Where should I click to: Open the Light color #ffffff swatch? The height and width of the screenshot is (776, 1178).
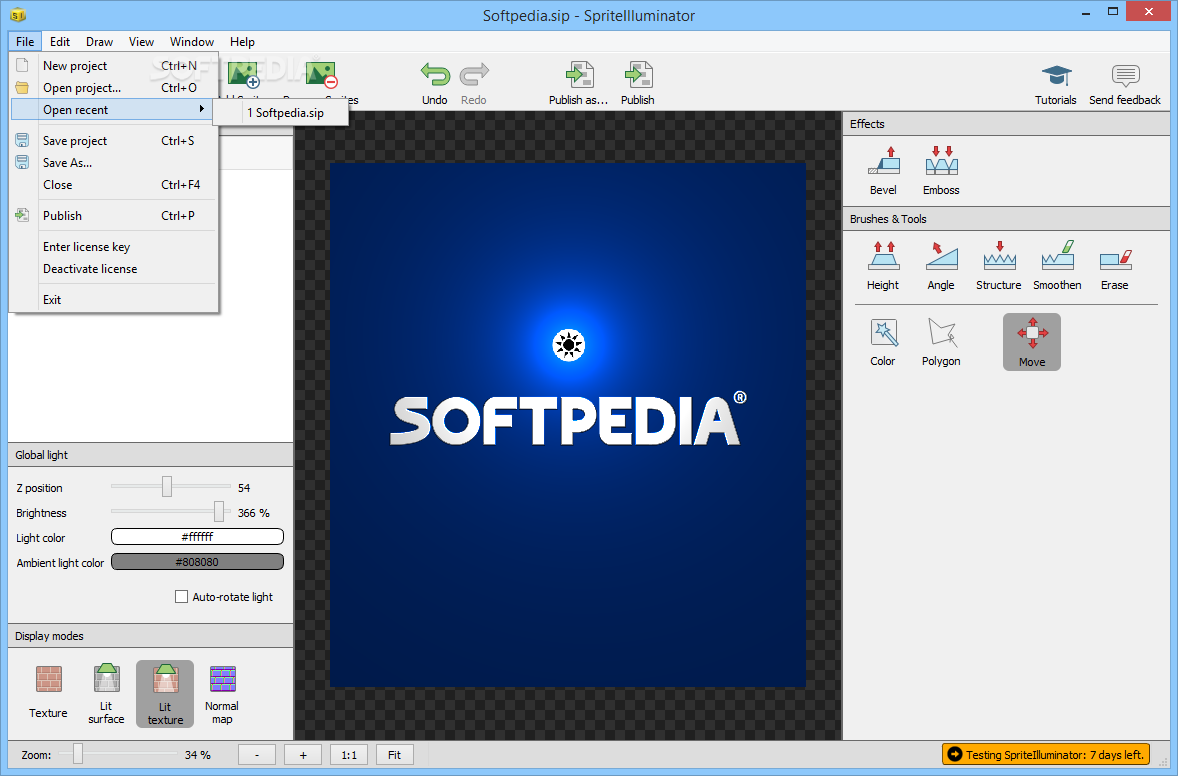click(x=198, y=536)
